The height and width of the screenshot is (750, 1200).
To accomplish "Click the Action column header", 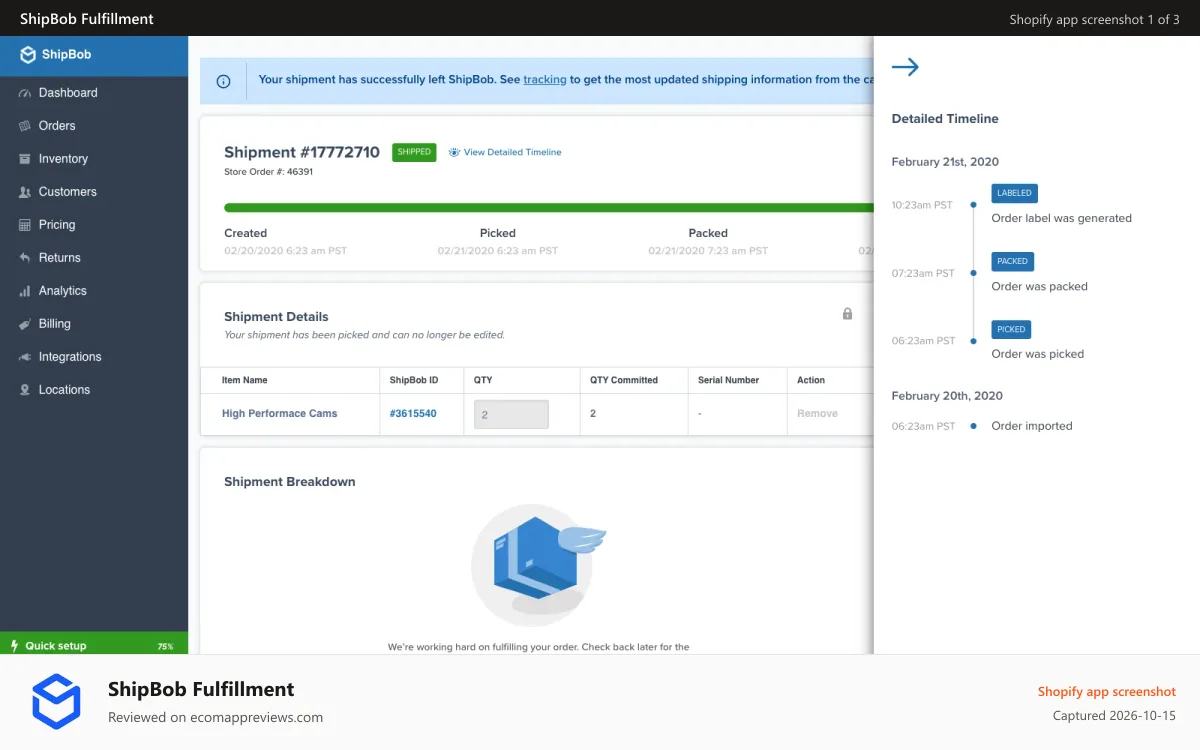I will [811, 380].
